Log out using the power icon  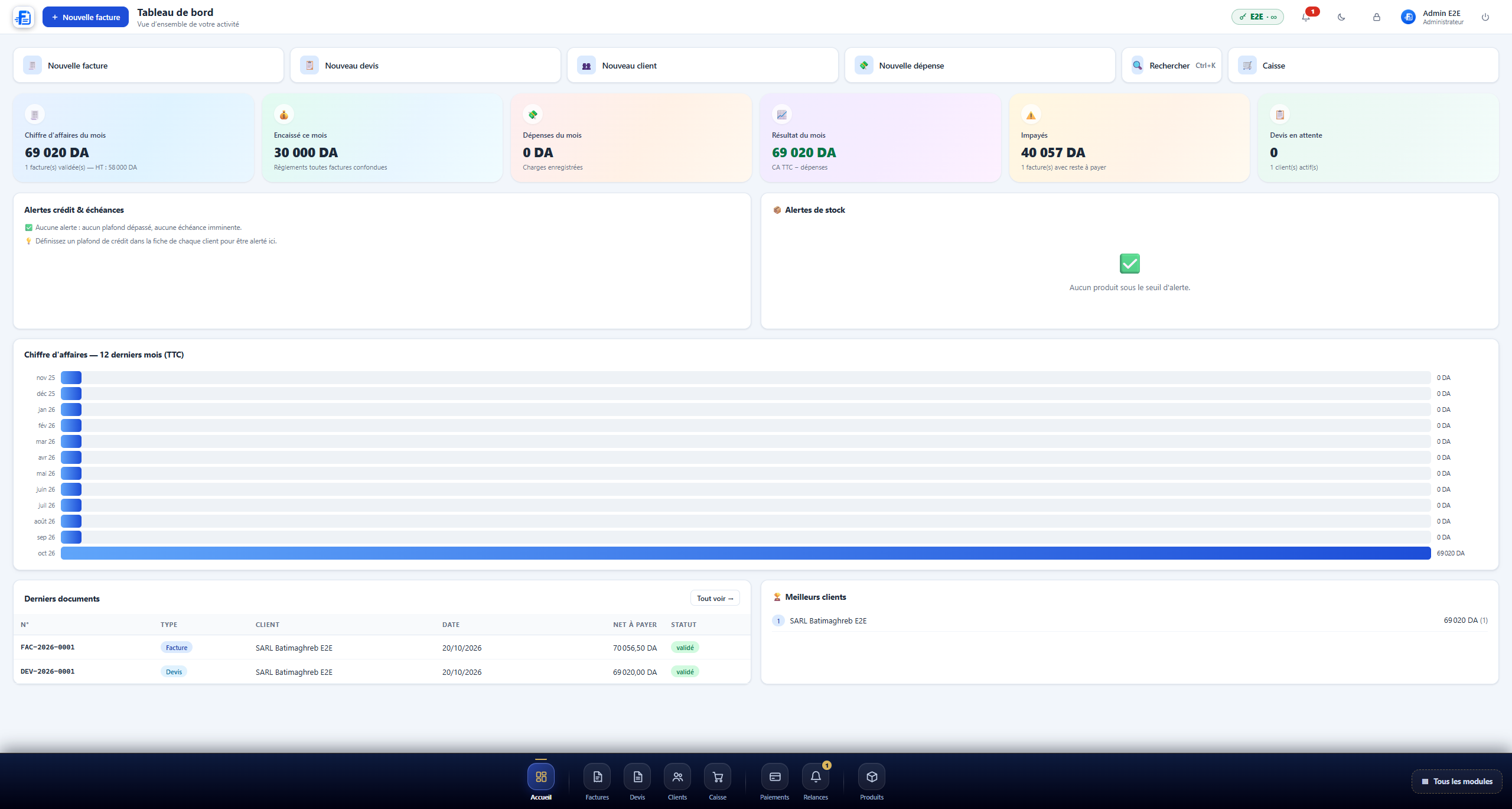click(x=1485, y=17)
